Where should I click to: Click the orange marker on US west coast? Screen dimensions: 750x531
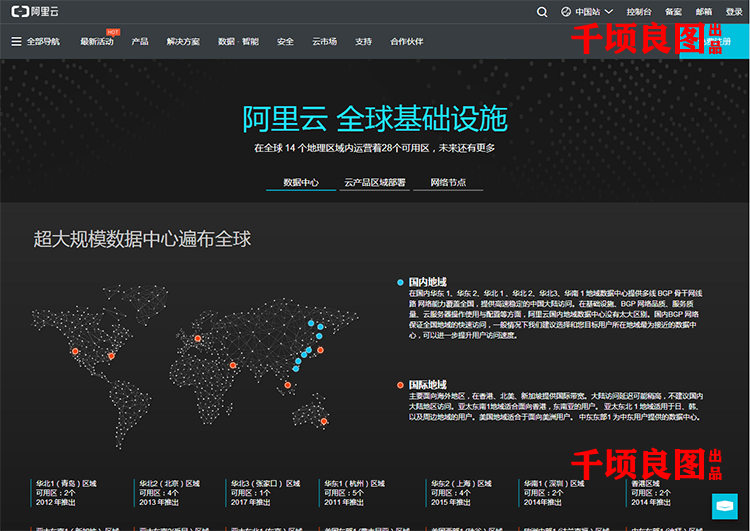[75, 351]
